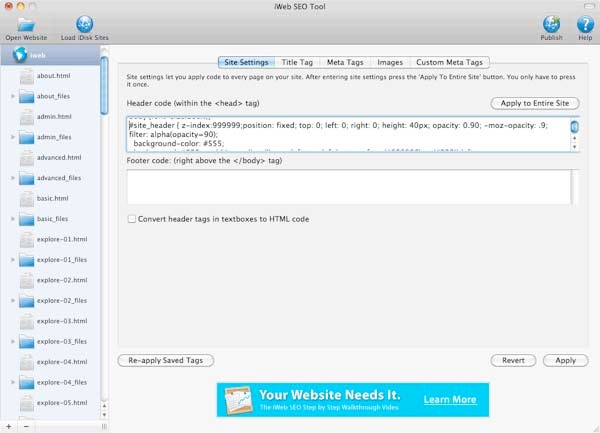Viewport: 600px width, 433px height.
Task: Click the header code scrollbar thumb
Action: coord(574,127)
